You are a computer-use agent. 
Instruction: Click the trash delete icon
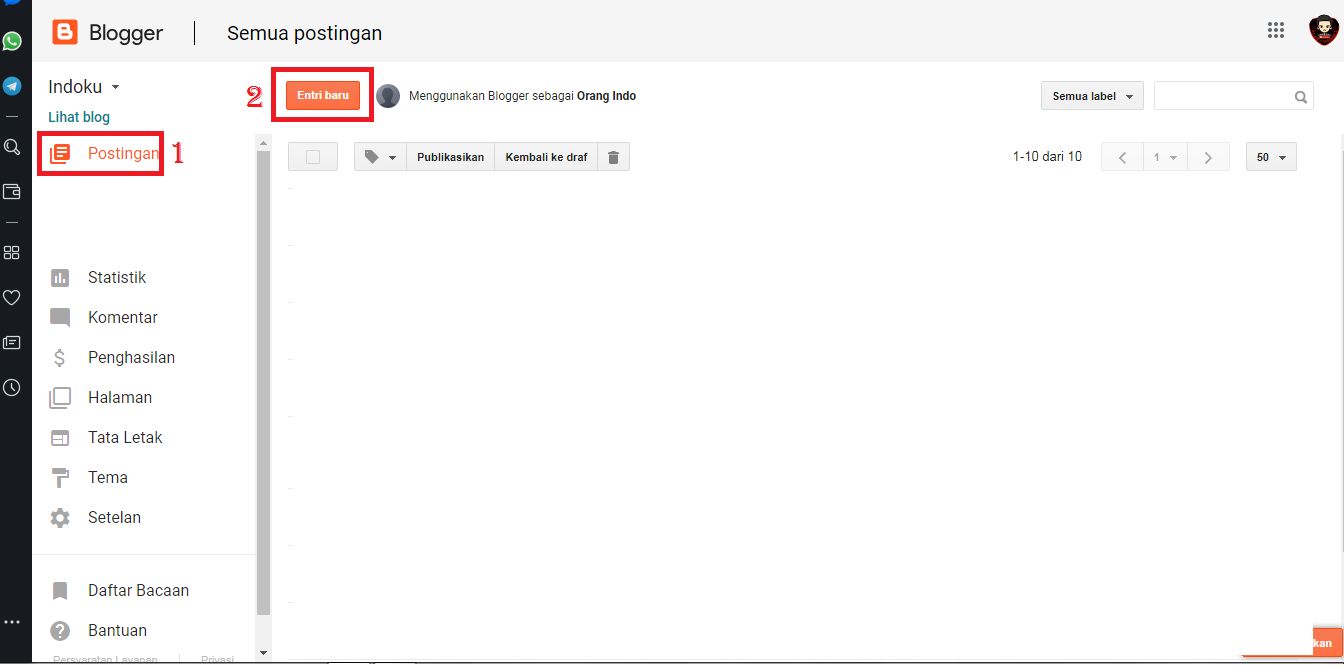coord(613,157)
